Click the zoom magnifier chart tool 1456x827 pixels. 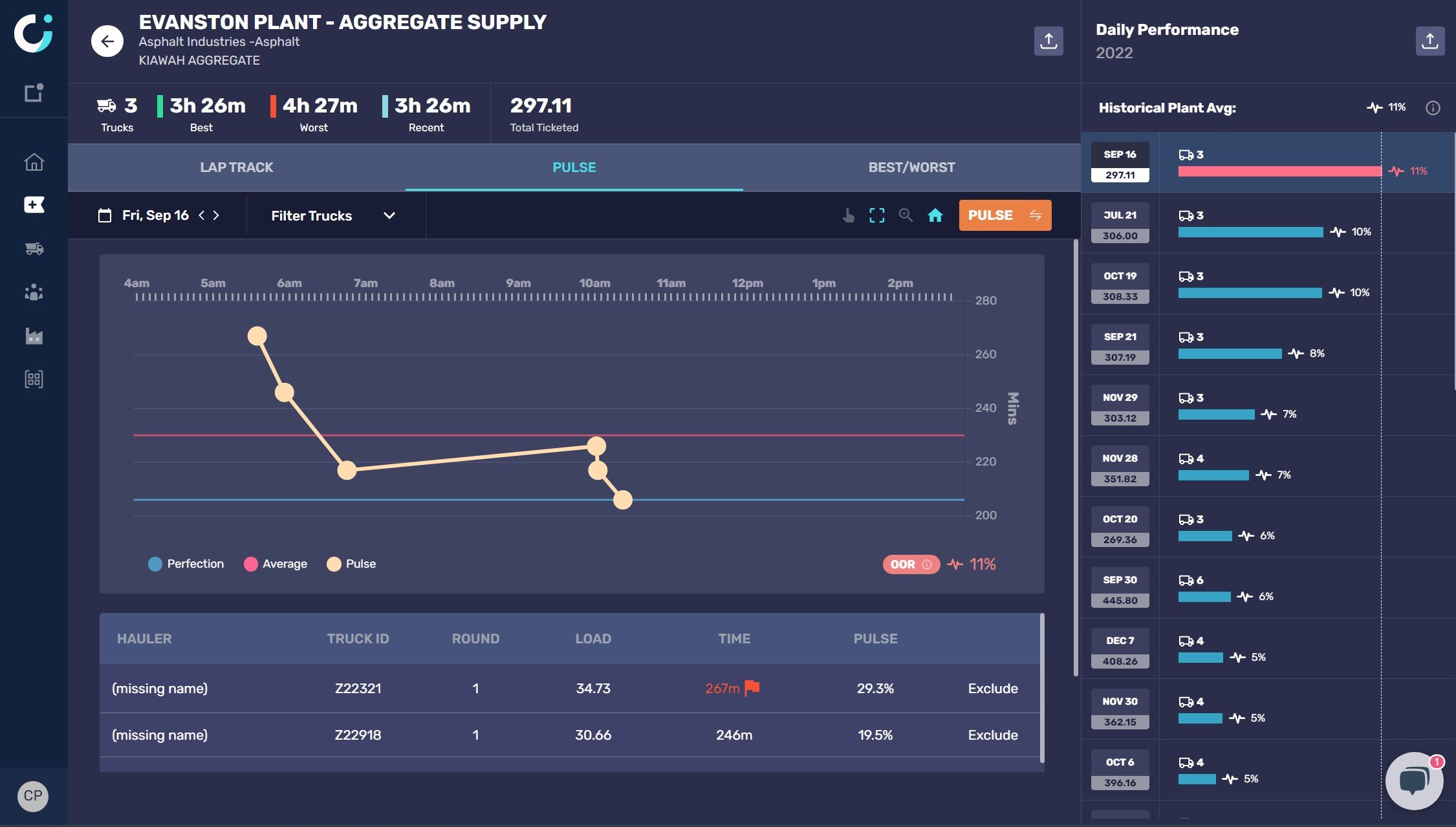tap(906, 215)
